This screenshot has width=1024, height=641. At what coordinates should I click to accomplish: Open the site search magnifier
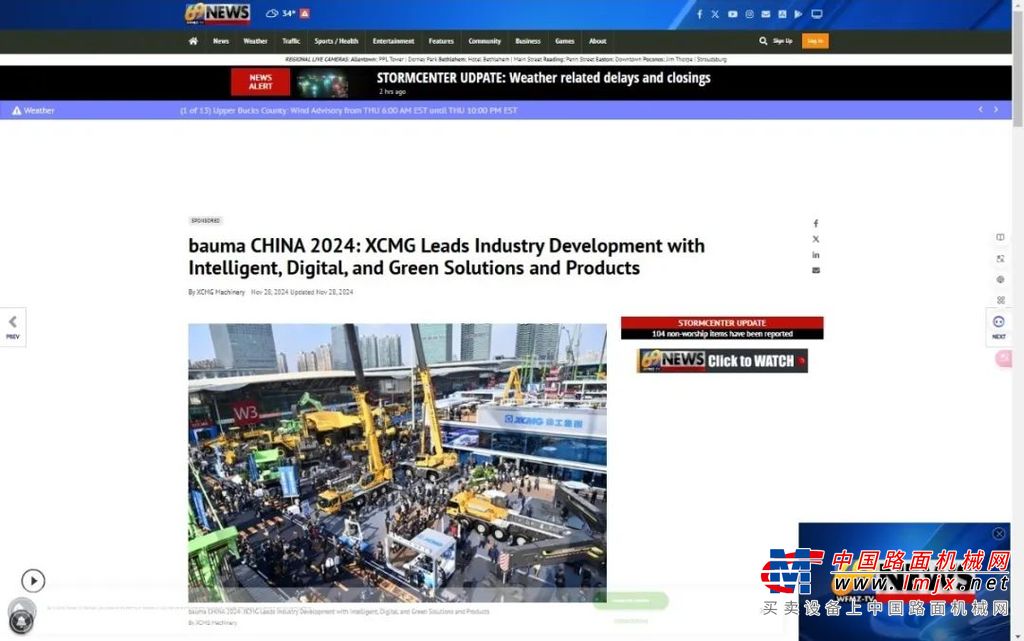pos(763,41)
